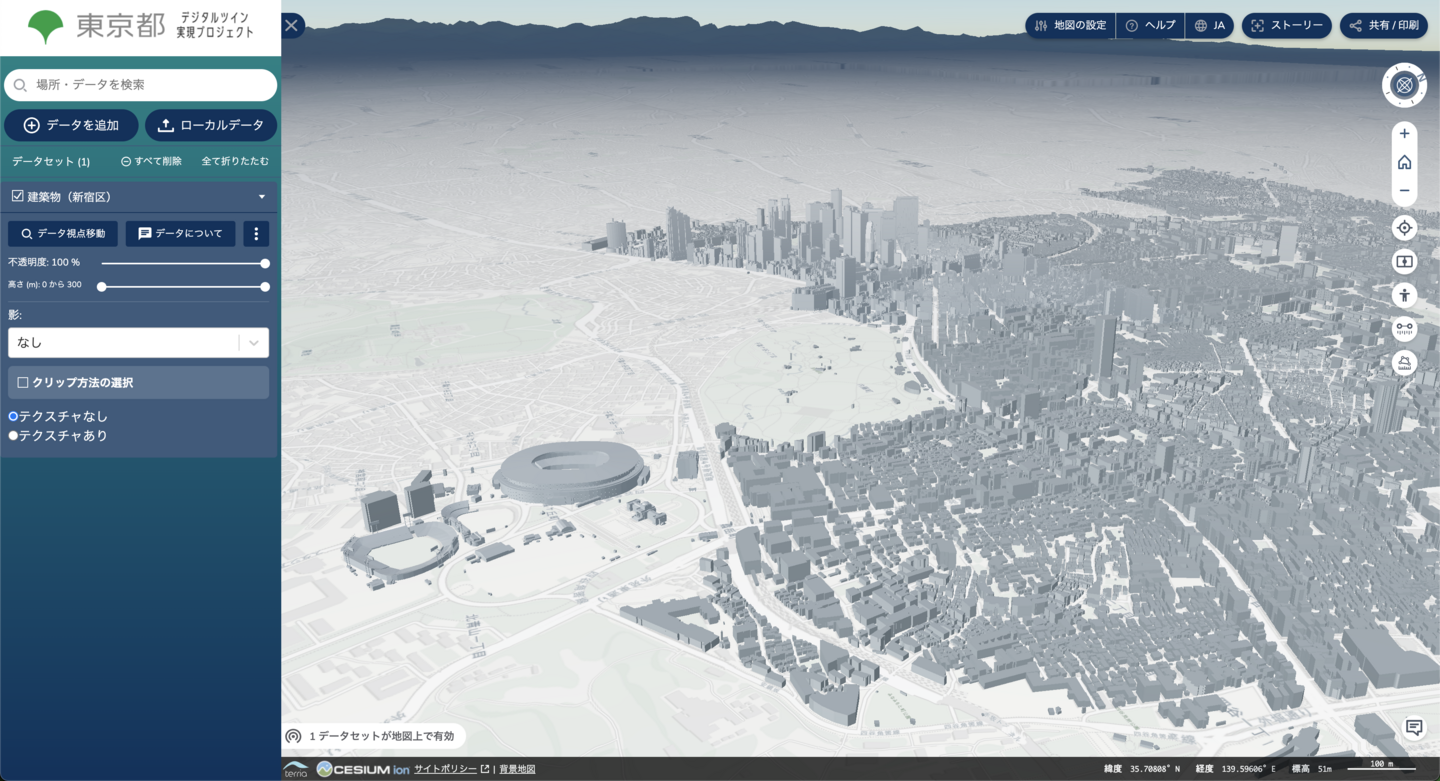1440x781 pixels.
Task: Open the feedback chat icon
Action: pos(1414,727)
